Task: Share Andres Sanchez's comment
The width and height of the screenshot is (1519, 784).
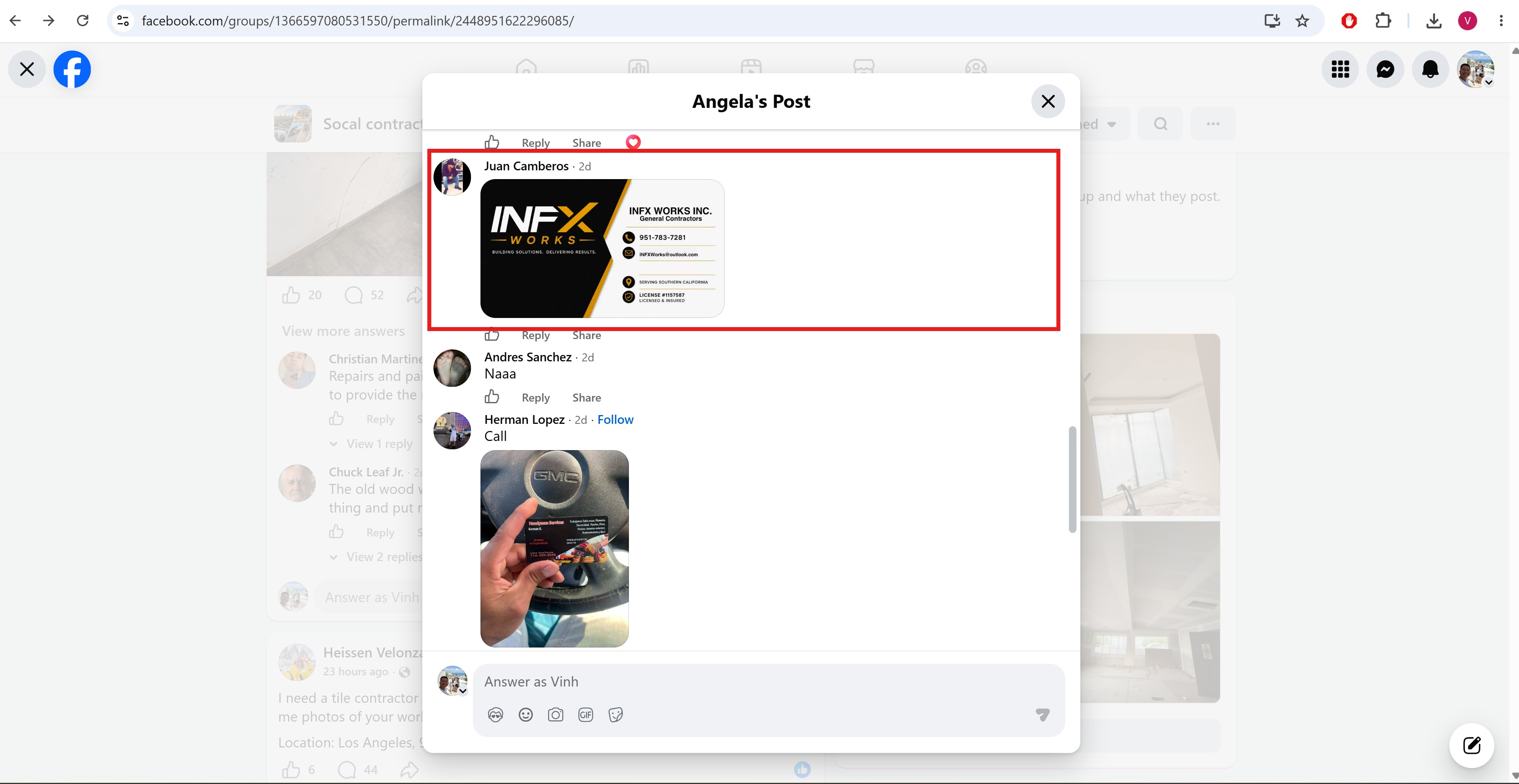Action: click(x=587, y=398)
